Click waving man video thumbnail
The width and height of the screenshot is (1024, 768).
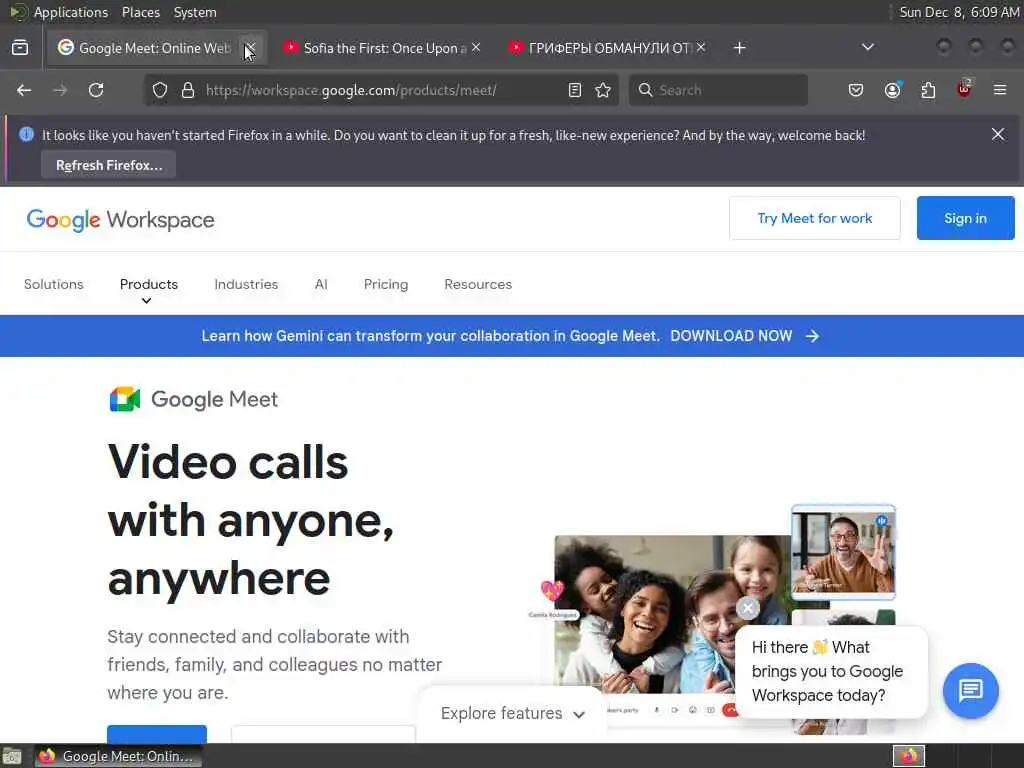[x=843, y=552]
